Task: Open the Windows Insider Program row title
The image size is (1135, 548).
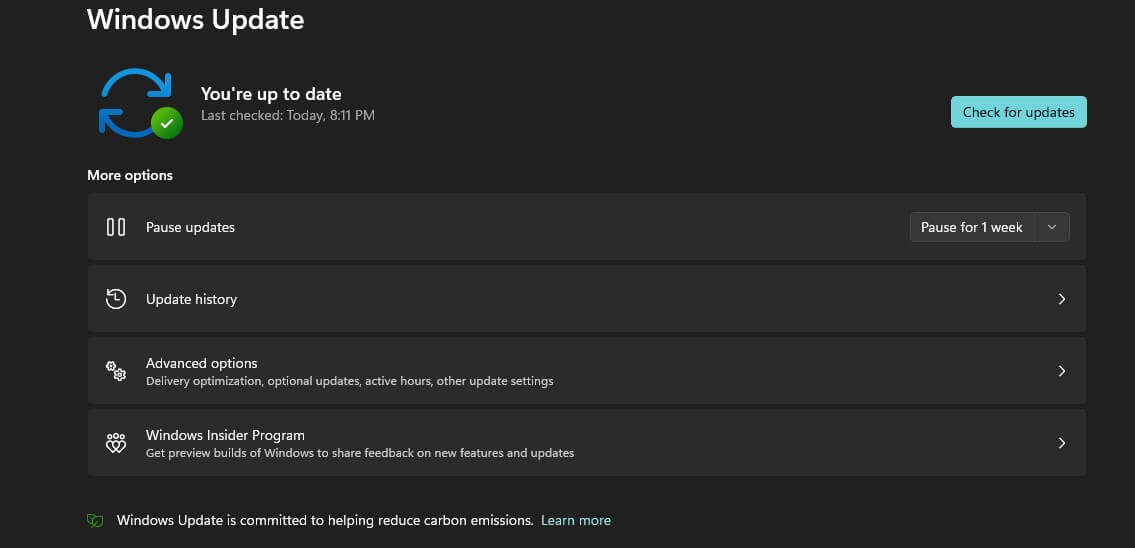Action: (x=225, y=436)
